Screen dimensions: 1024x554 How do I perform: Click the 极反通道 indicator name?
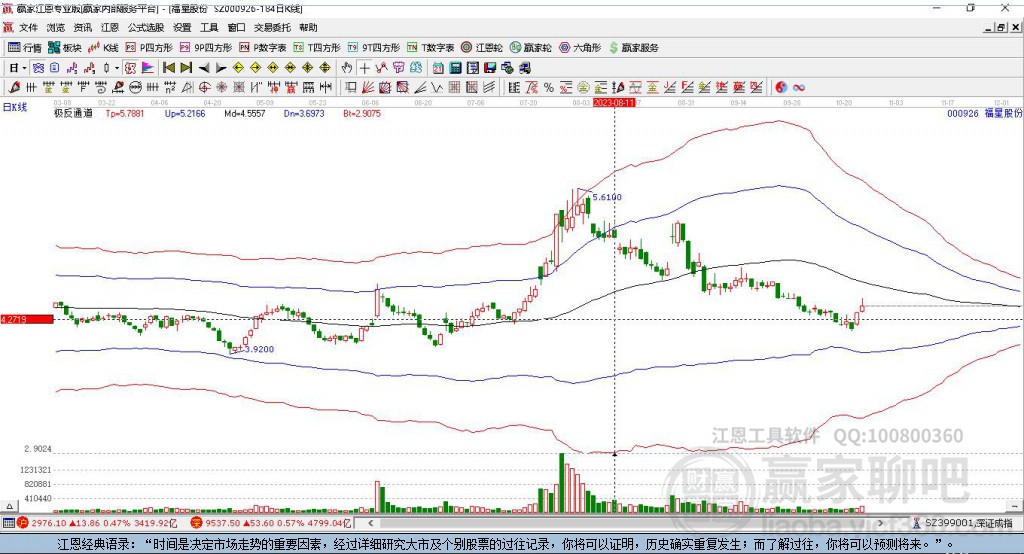coord(73,113)
